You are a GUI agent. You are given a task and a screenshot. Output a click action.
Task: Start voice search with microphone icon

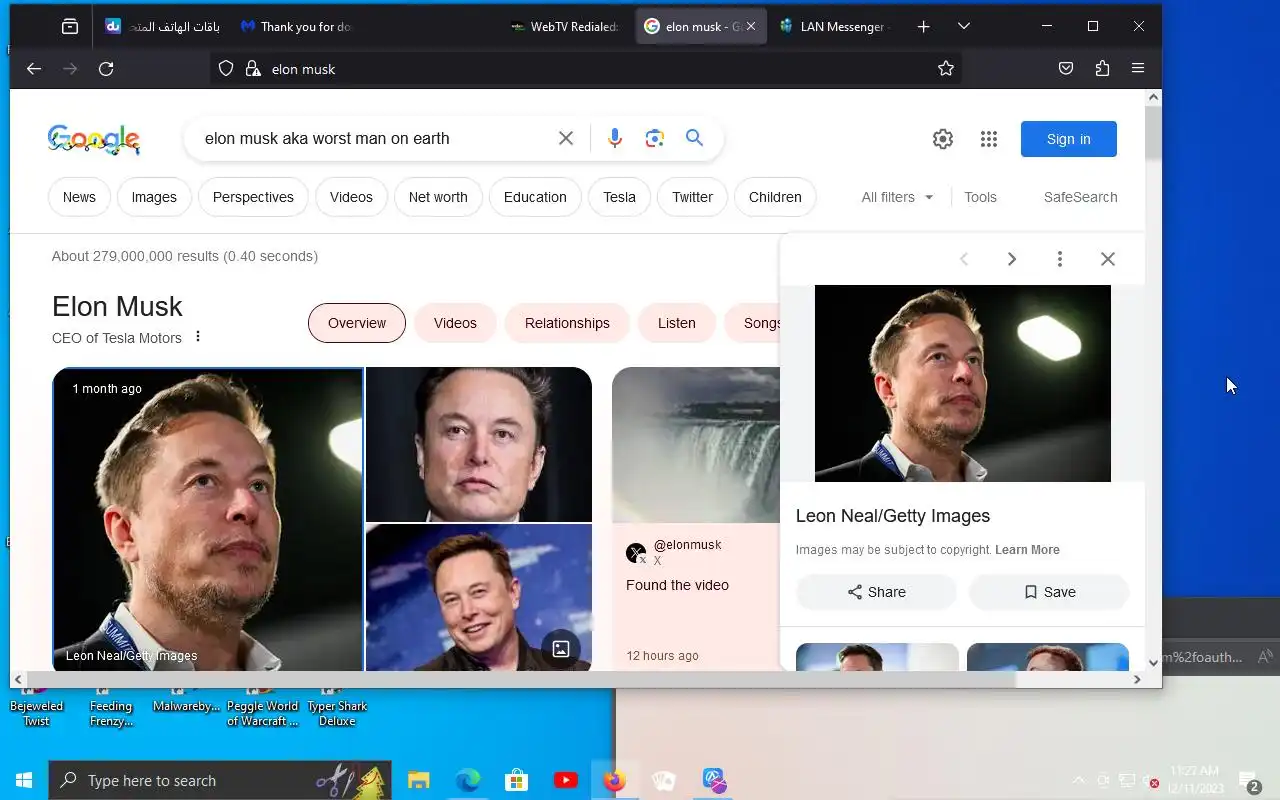[615, 138]
